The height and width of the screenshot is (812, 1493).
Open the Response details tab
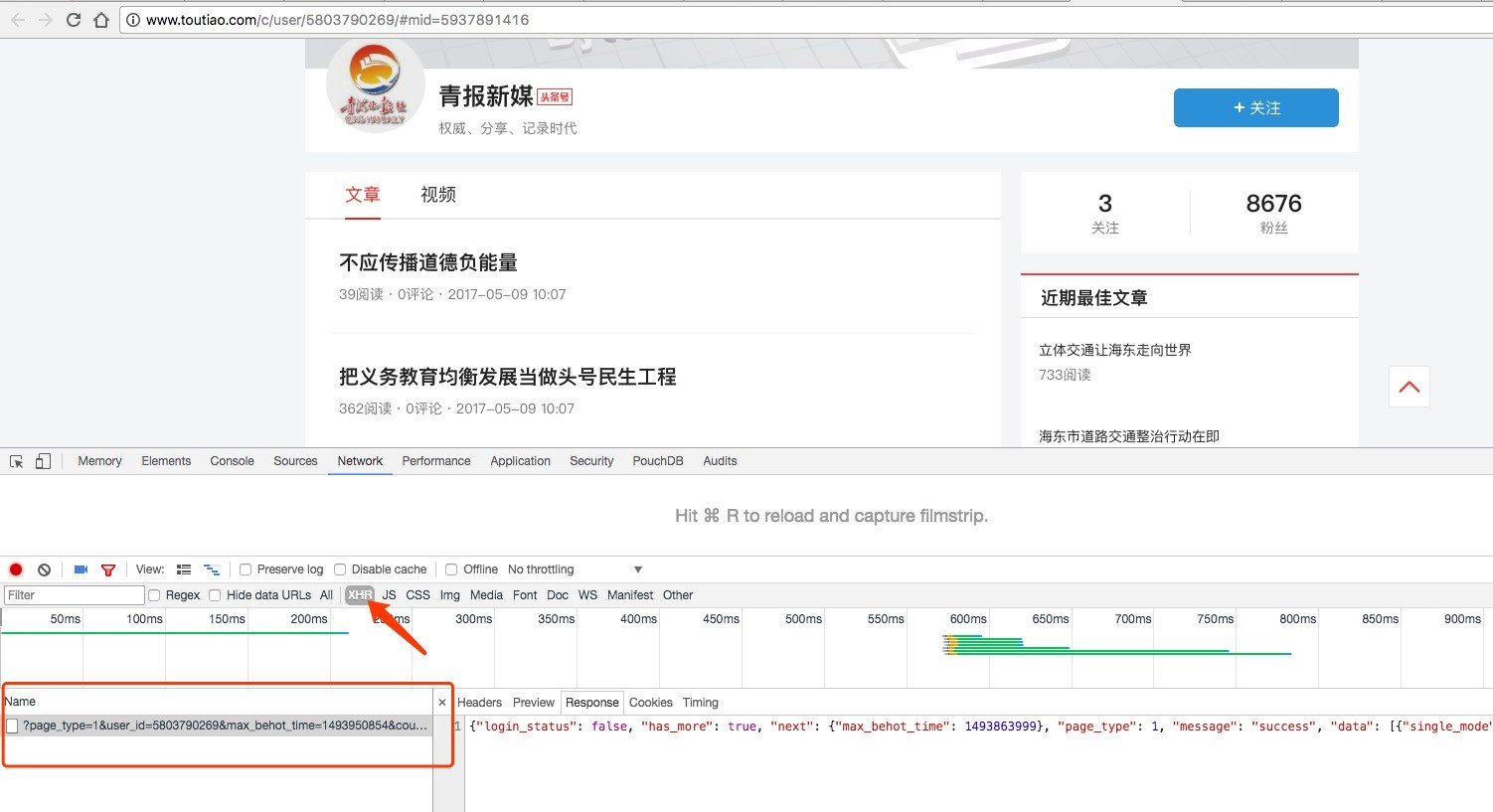click(592, 703)
